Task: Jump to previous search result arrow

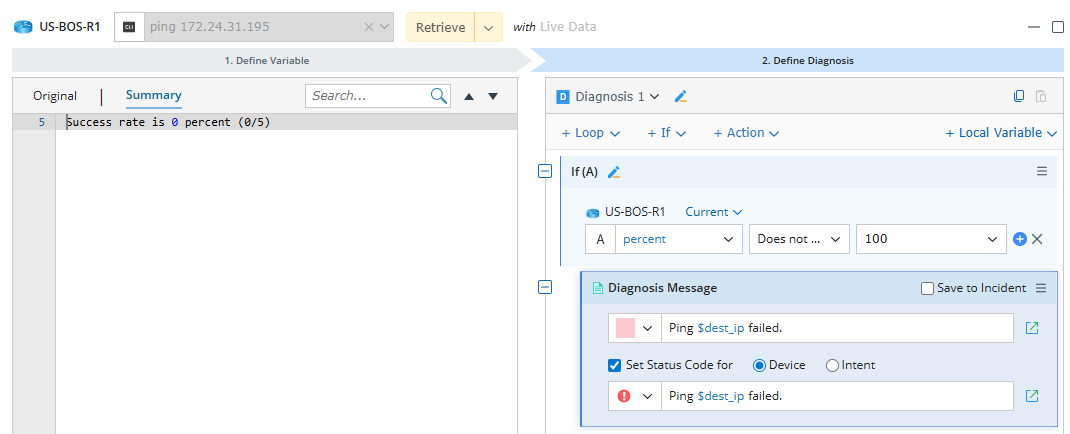Action: (469, 96)
